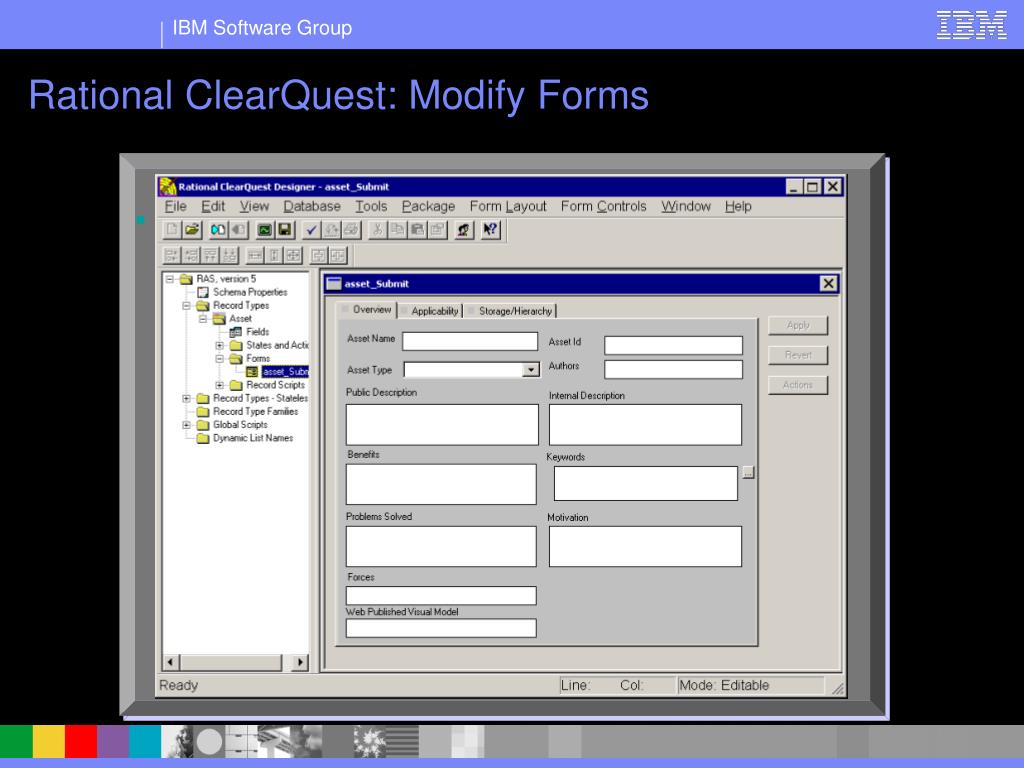Screen dimensions: 1024x768
Task: Click the last icon in the layout toolbar
Action: pos(338,255)
